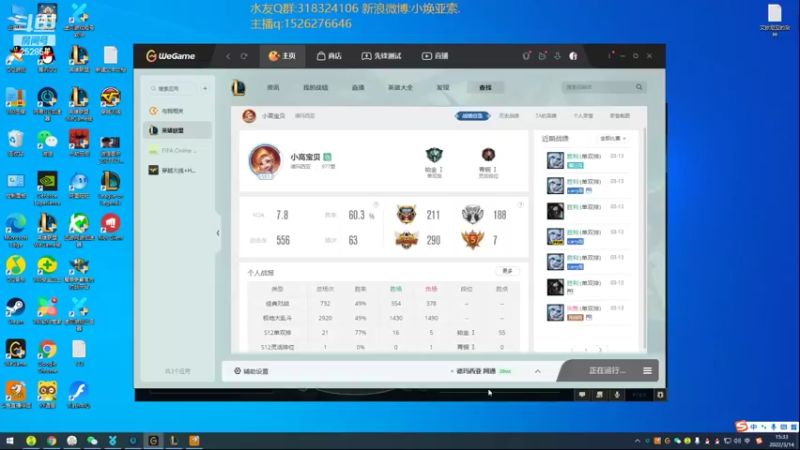800x450 pixels.
Task: Open the 资讯 news tab
Action: tap(273, 88)
